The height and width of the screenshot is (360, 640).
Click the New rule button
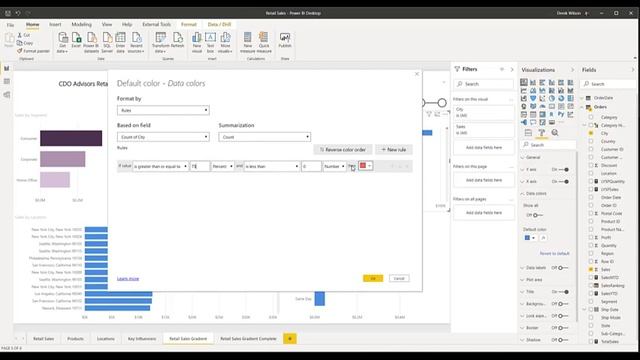tap(394, 150)
